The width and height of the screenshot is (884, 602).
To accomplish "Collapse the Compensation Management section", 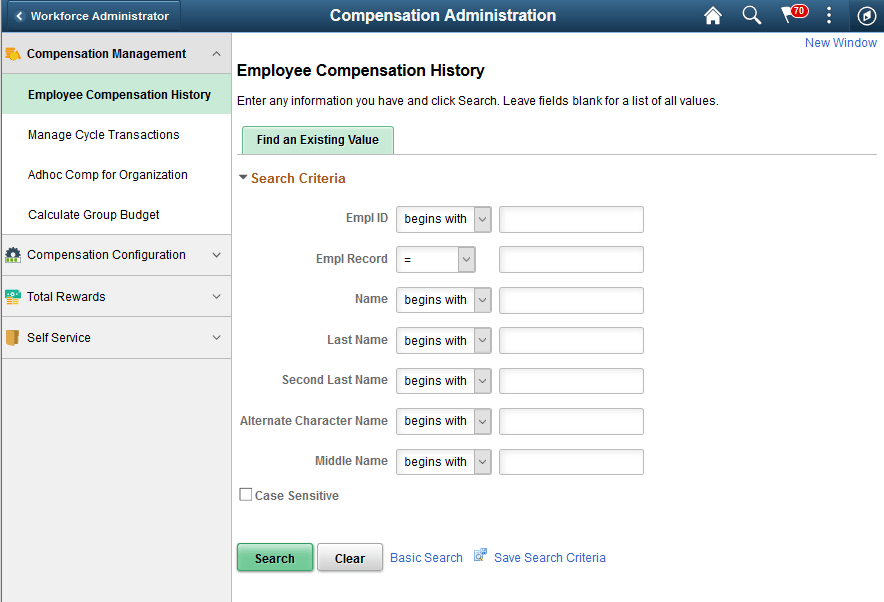I will [216, 53].
